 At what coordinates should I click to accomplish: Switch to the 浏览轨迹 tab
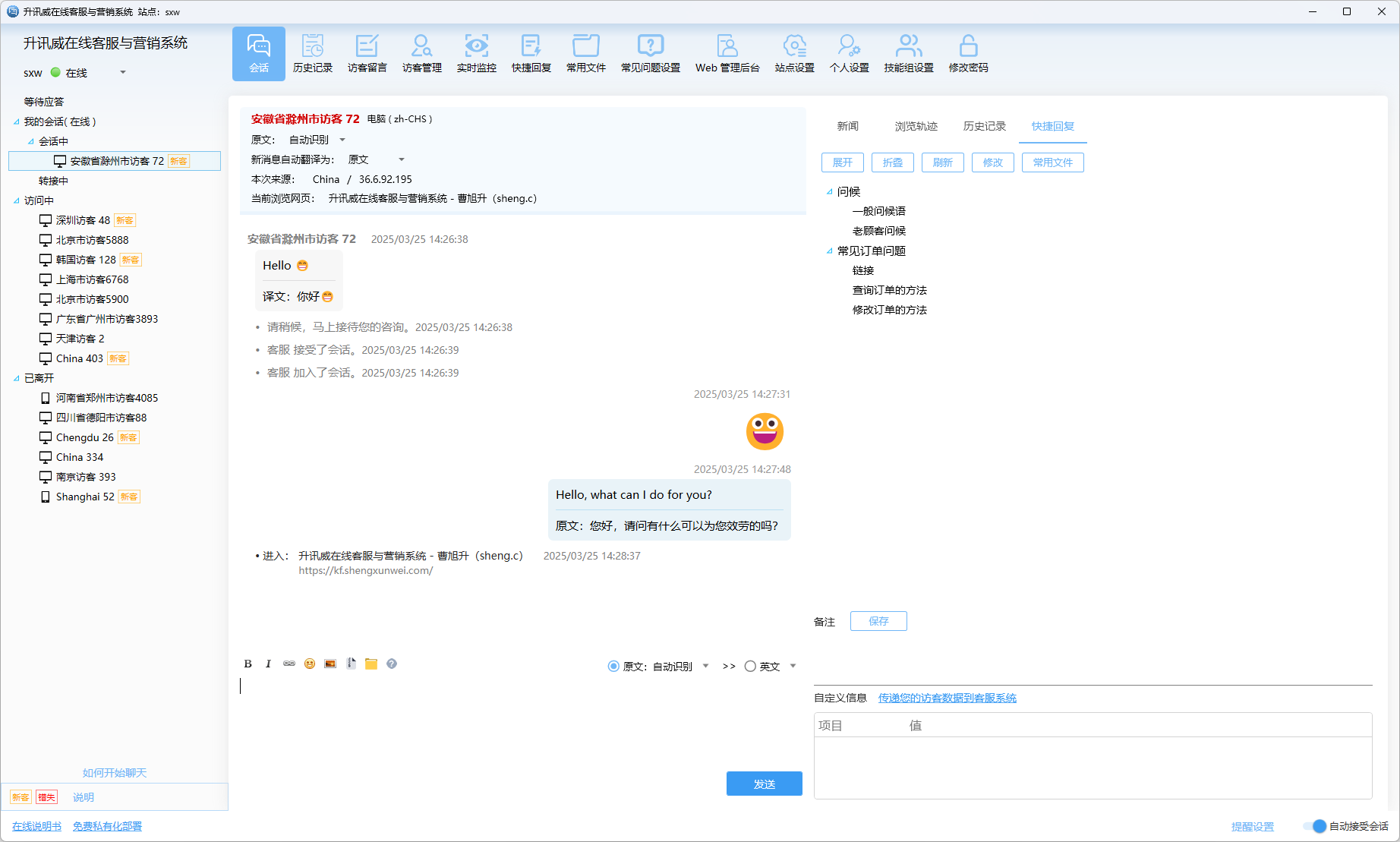916,126
